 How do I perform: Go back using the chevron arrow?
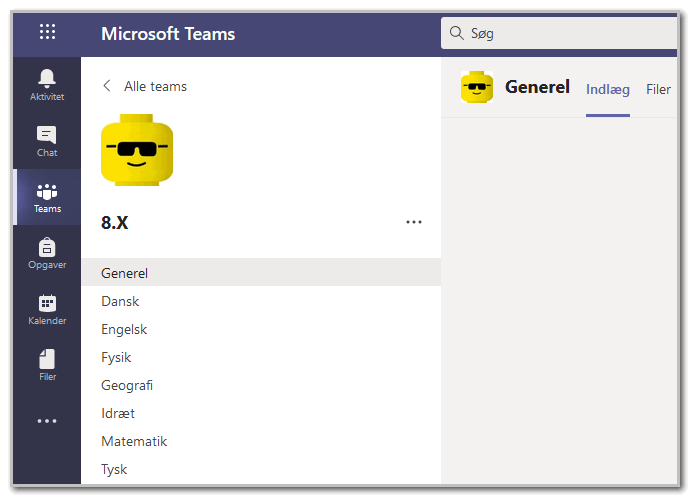click(x=107, y=85)
